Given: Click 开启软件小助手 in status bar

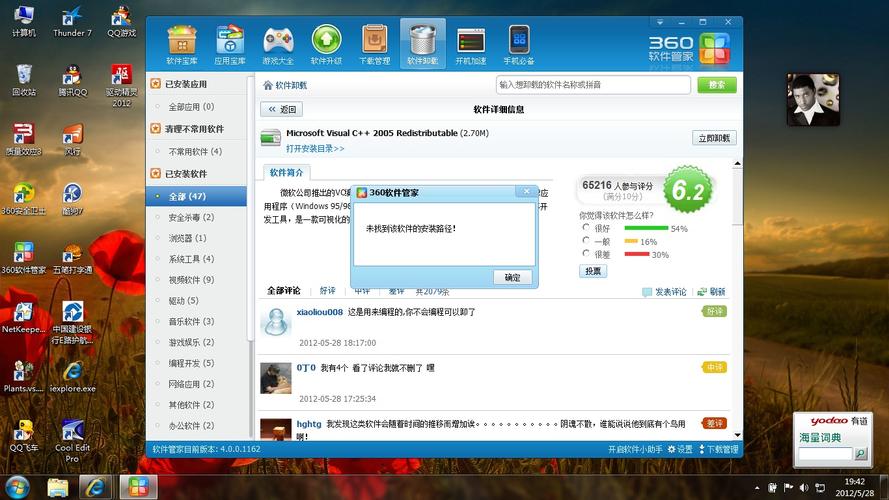Looking at the screenshot, I should click(635, 449).
